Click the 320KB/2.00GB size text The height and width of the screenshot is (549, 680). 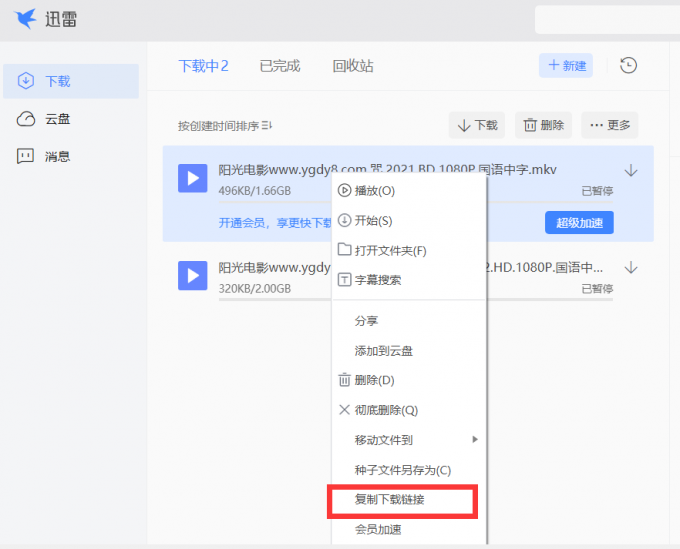(x=255, y=288)
